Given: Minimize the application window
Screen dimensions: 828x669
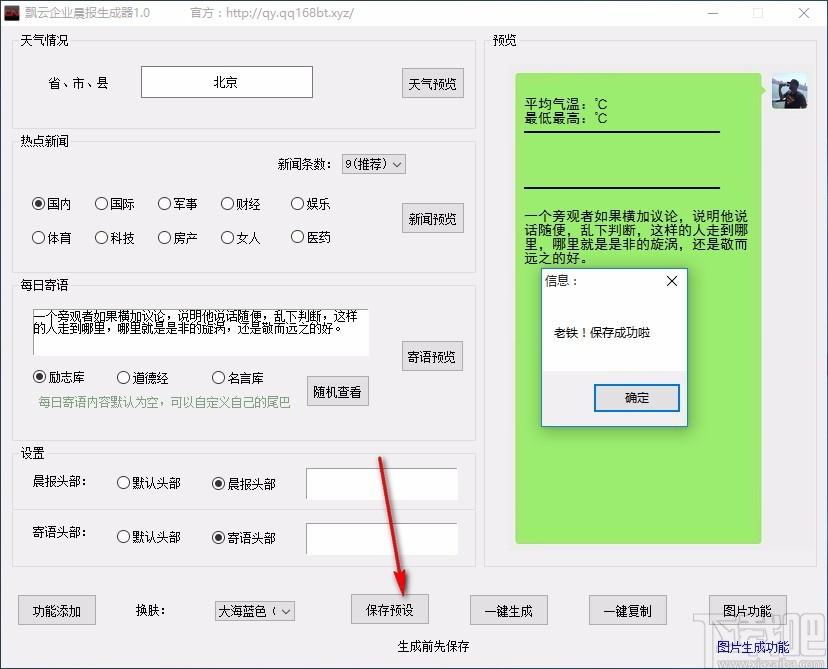Looking at the screenshot, I should pos(713,13).
